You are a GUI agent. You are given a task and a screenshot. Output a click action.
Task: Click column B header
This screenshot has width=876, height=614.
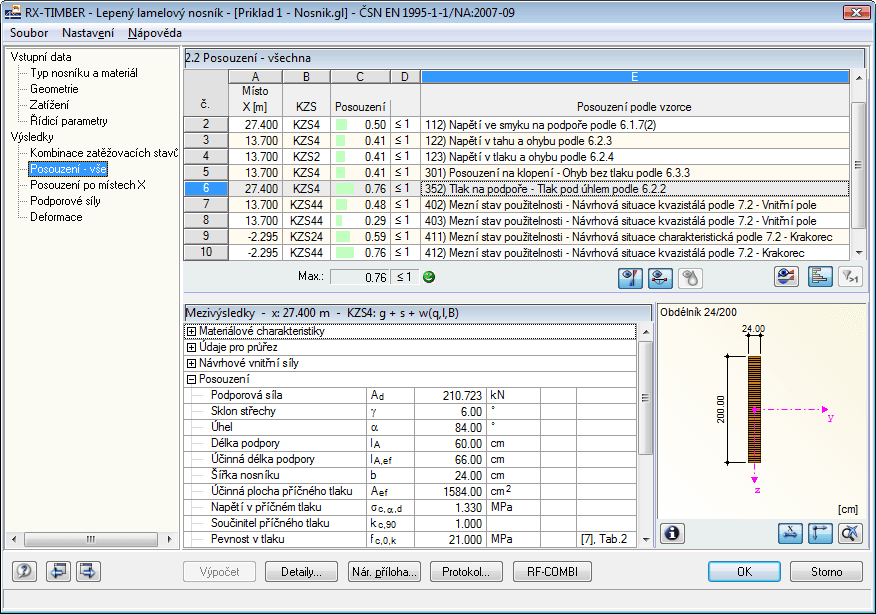[x=306, y=77]
